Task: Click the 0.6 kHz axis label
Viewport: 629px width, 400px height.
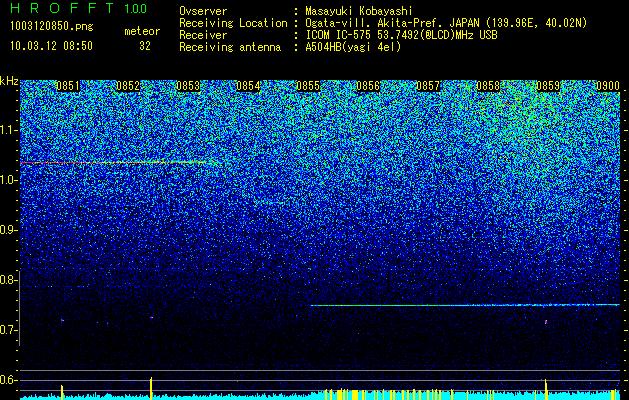Action: 7,380
